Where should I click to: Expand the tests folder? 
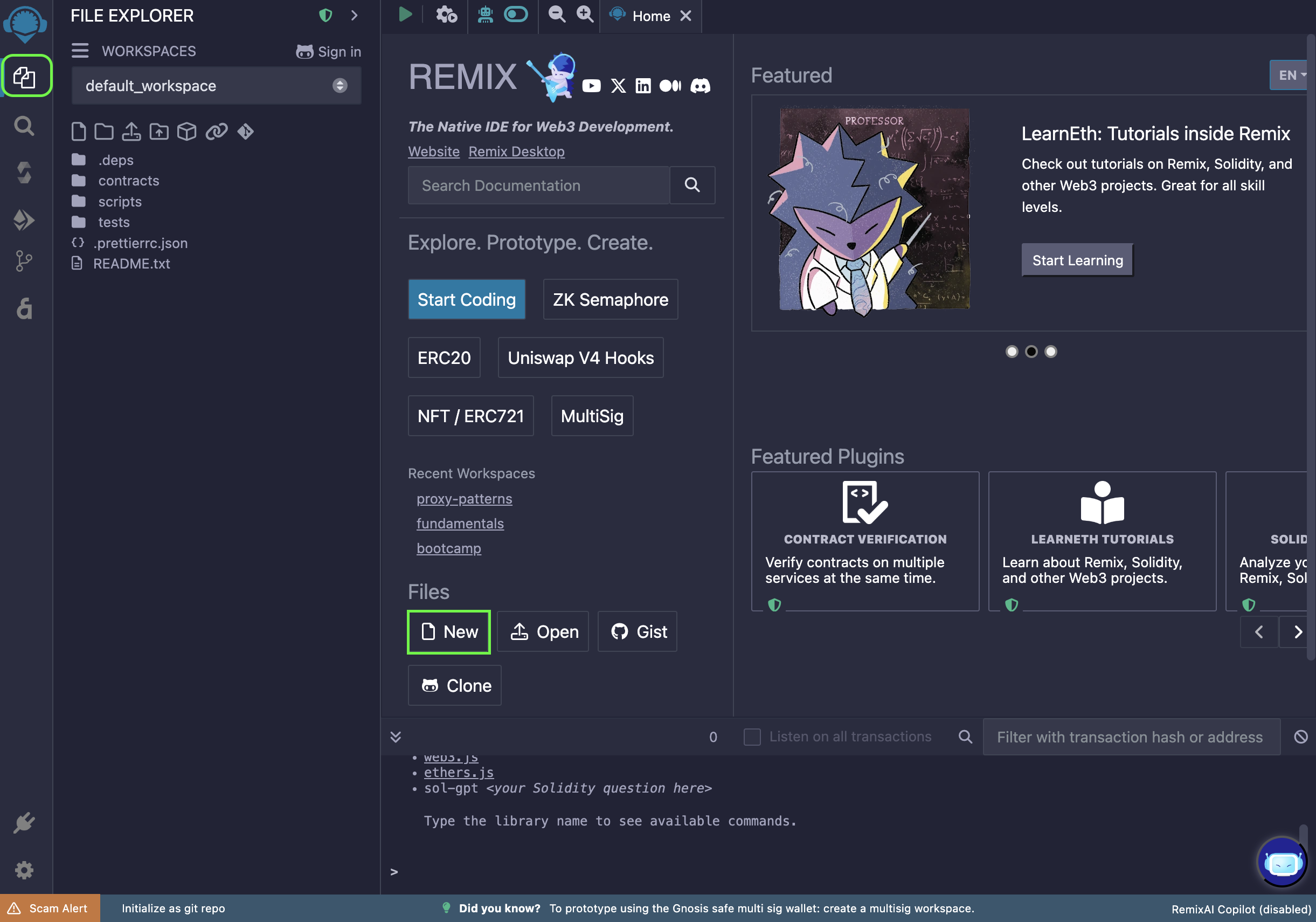pos(100,222)
